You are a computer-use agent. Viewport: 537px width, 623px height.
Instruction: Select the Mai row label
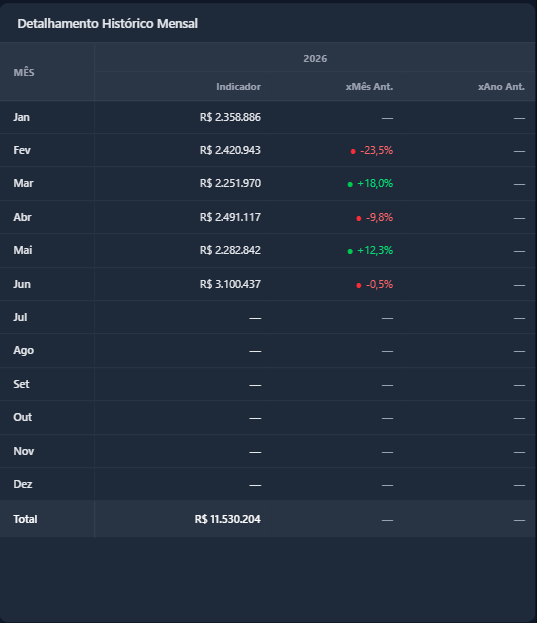pyautogui.click(x=23, y=250)
